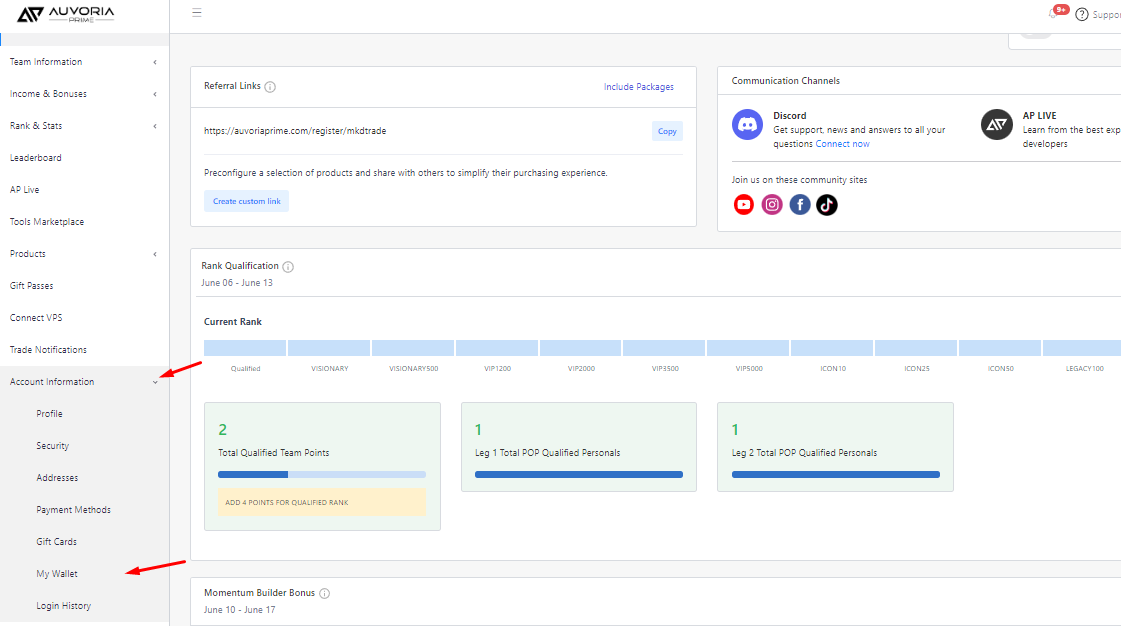Collapse Account Information chevron
Image resolution: width=1121 pixels, height=626 pixels.
pyautogui.click(x=155, y=382)
